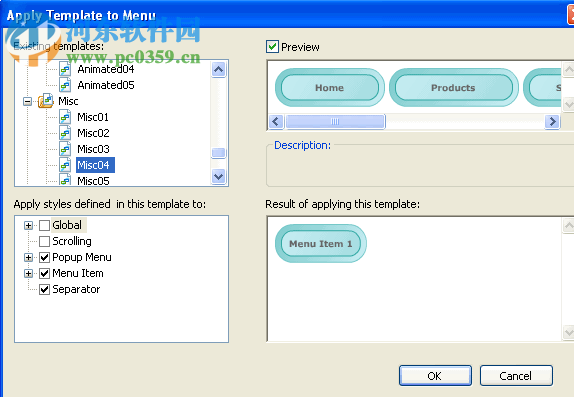Uncheck the Separator checkbox

[44, 289]
